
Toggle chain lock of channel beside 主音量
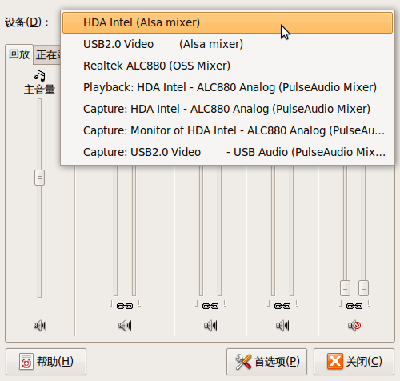click(125, 305)
